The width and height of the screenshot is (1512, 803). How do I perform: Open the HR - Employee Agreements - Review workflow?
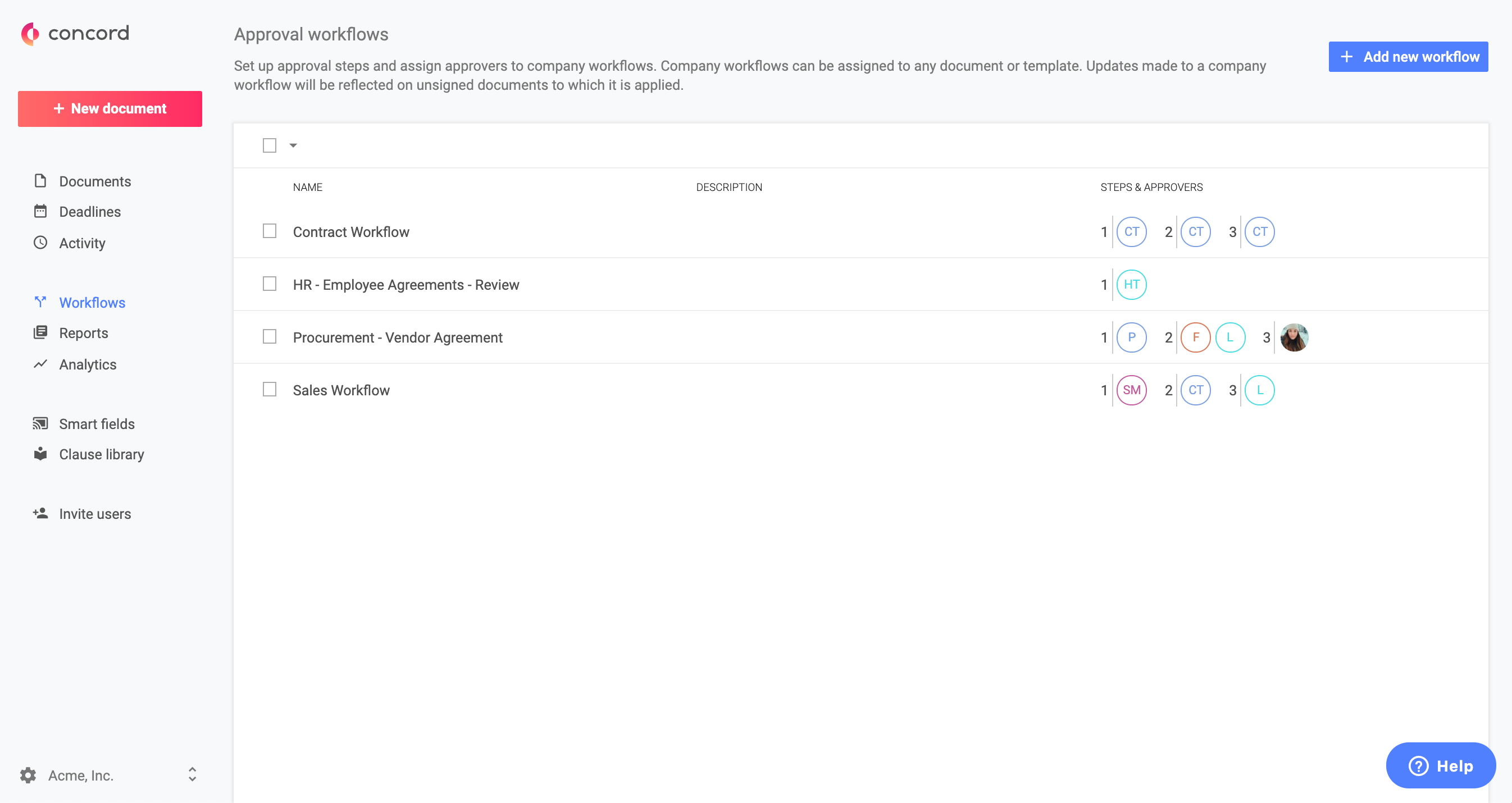pyautogui.click(x=406, y=285)
